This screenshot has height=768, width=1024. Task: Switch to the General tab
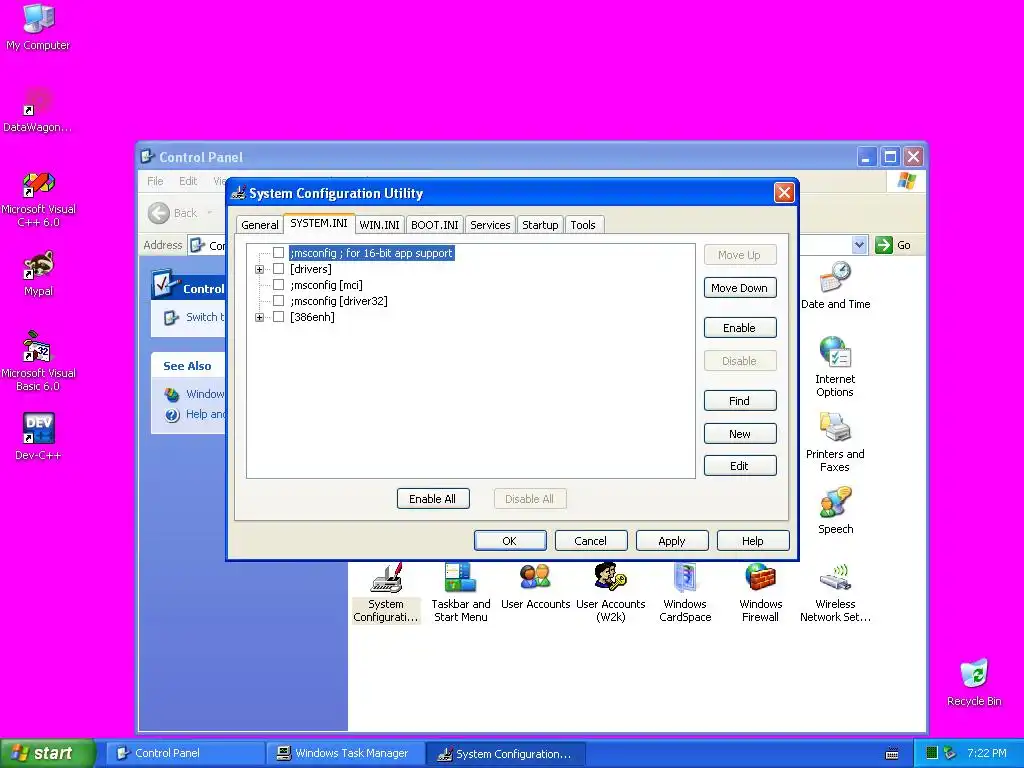[259, 225]
